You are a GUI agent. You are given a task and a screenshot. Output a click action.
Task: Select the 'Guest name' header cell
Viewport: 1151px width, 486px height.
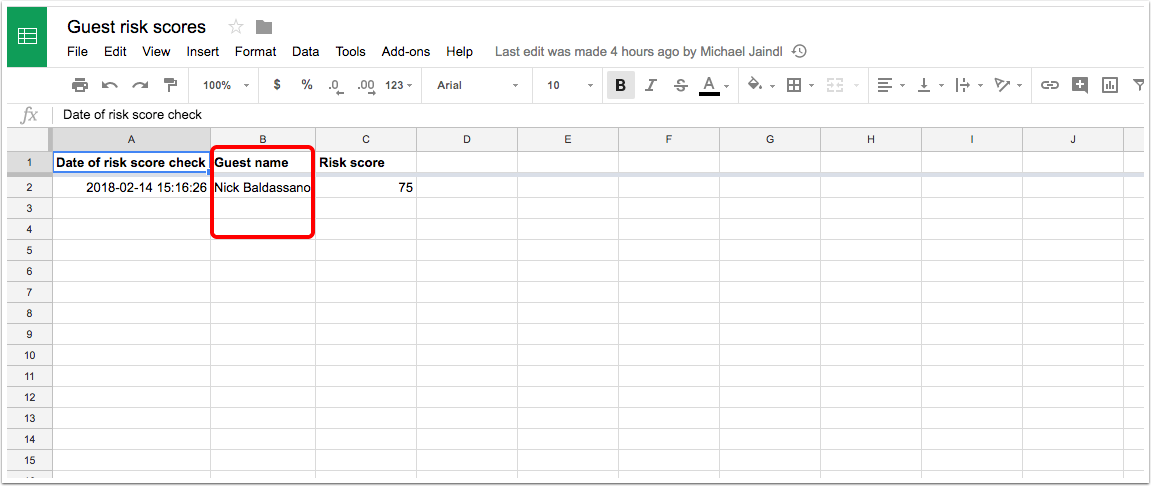click(x=263, y=162)
